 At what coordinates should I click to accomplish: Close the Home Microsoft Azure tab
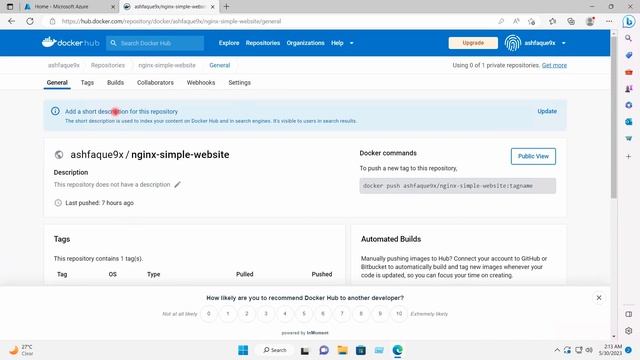click(113, 7)
